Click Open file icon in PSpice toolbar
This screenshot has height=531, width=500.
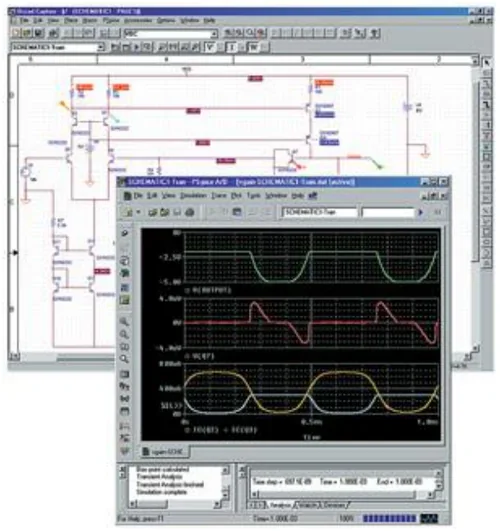[x=152, y=212]
